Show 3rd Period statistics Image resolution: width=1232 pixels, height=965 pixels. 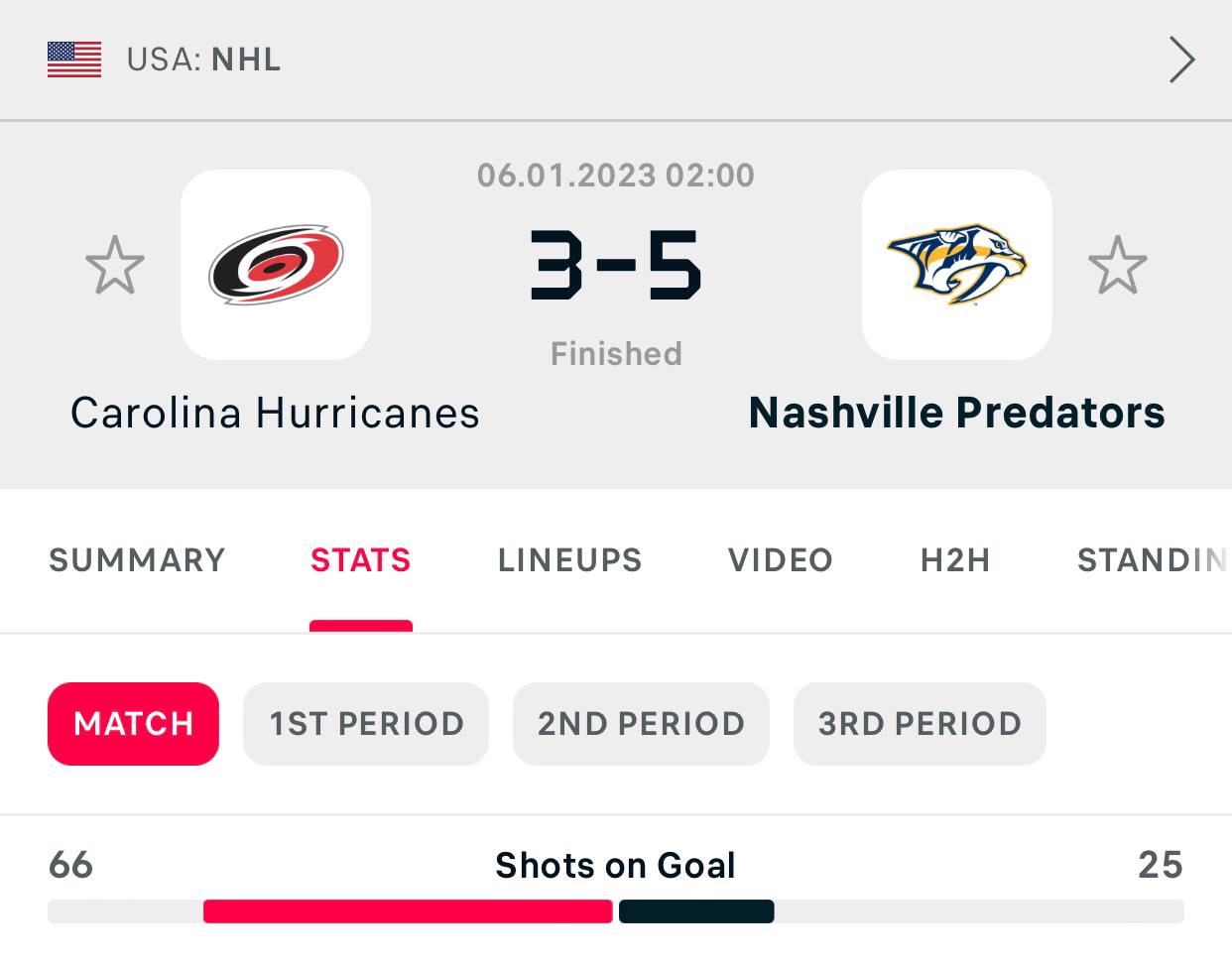[920, 724]
